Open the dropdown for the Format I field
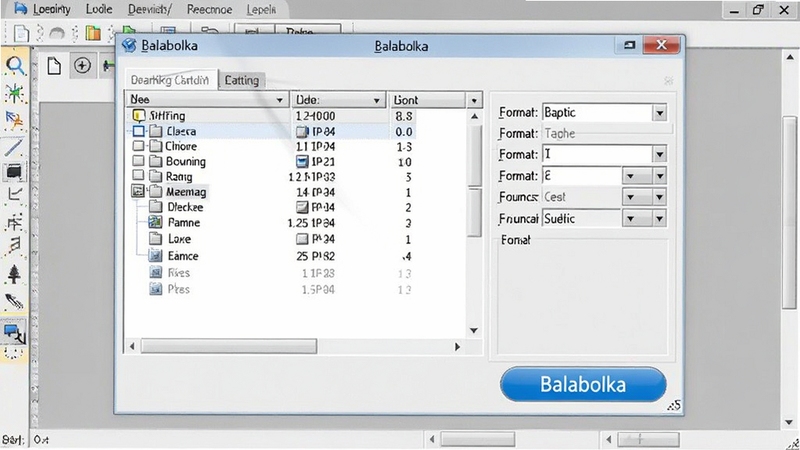Image resolution: width=800 pixels, height=450 pixels. pyautogui.click(x=660, y=154)
